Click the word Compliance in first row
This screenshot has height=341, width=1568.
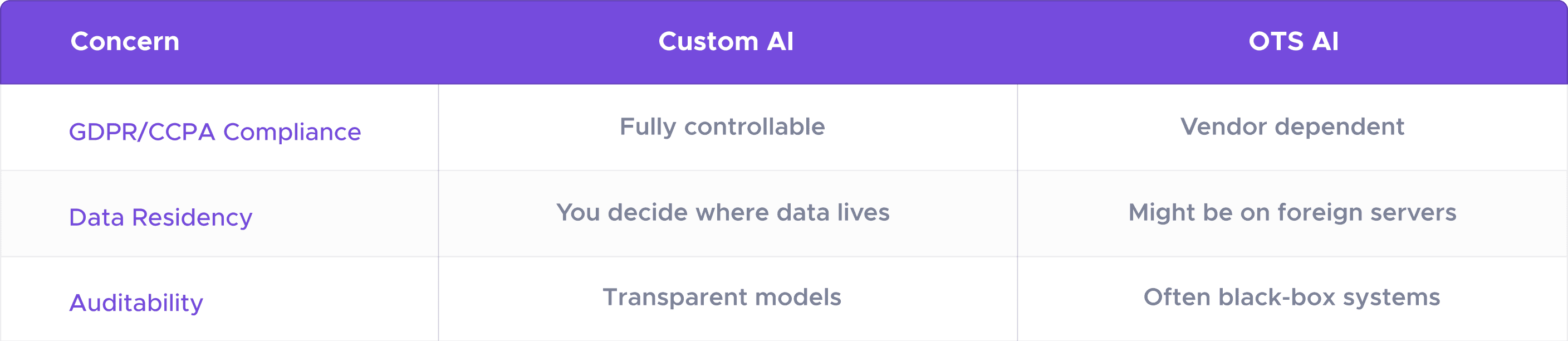pos(292,132)
